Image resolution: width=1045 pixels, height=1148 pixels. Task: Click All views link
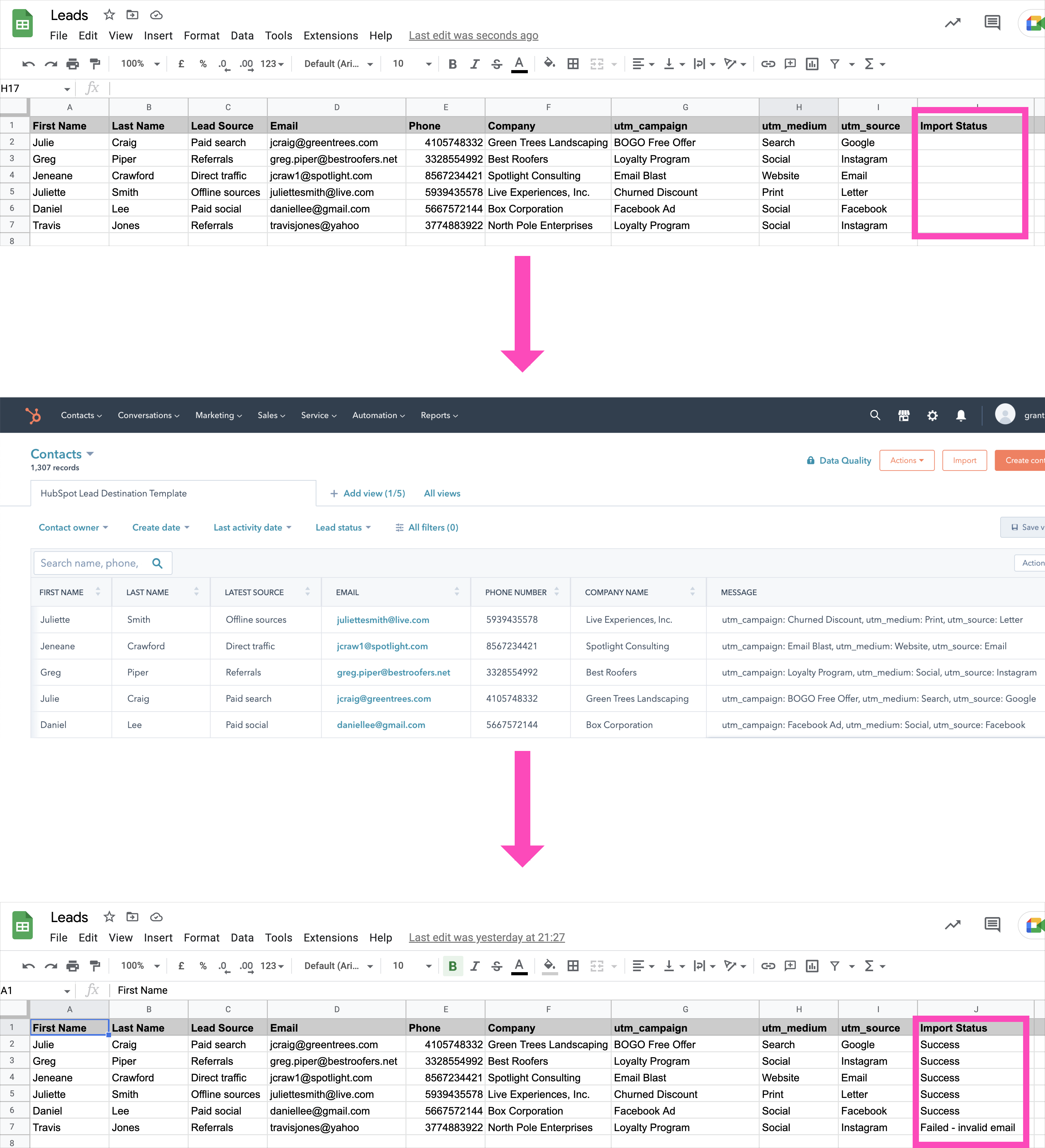(442, 493)
